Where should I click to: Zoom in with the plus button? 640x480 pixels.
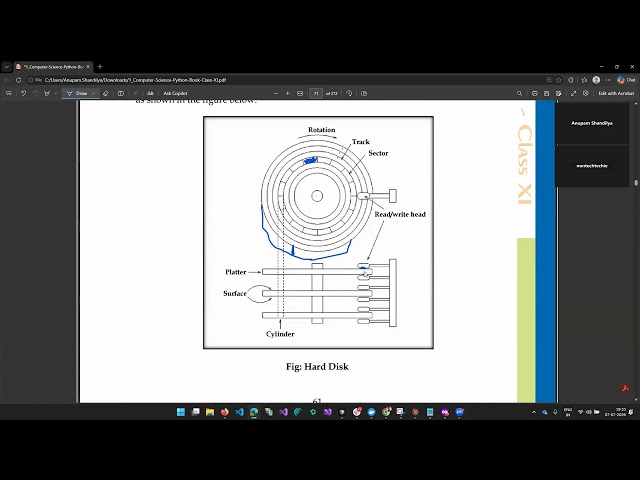(288, 93)
